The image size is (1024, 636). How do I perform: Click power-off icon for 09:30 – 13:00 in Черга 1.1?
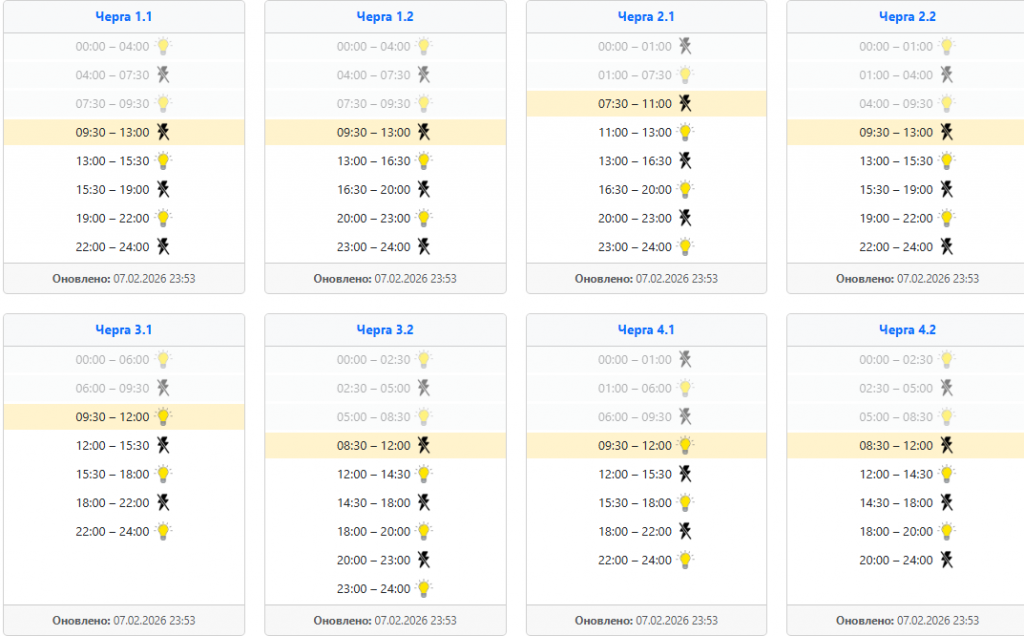(163, 132)
